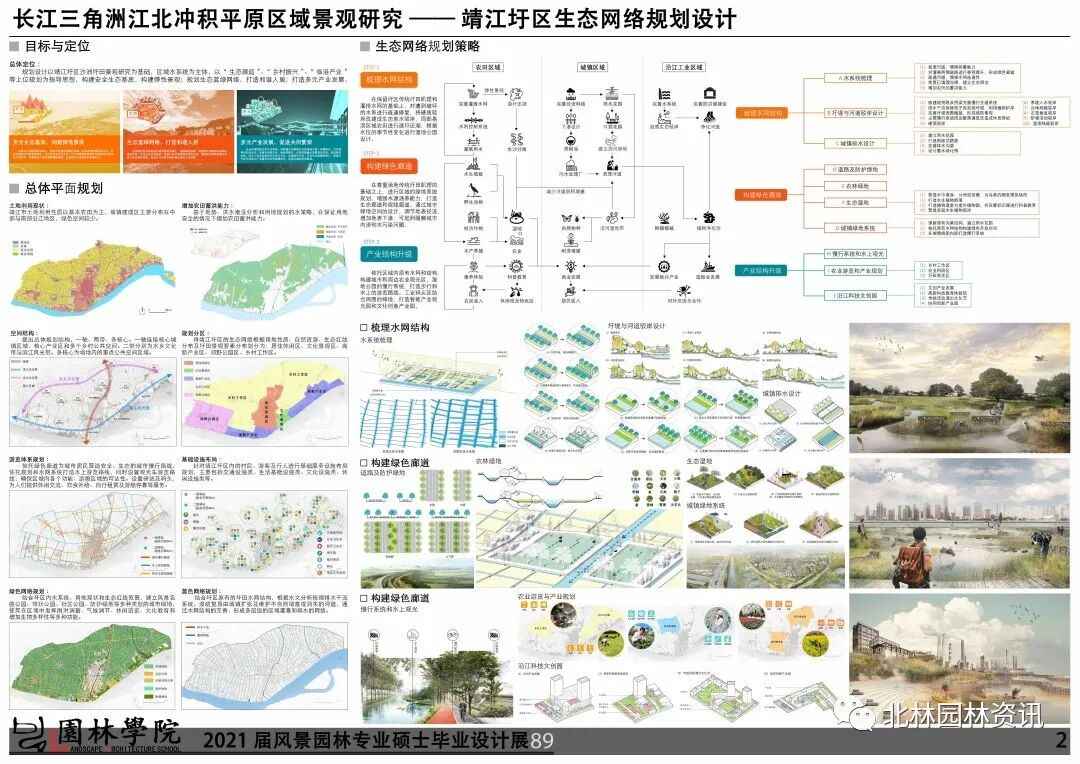
Task: Click the square marker before 慢行系统和水上观光 section heading
Action: 364,598
